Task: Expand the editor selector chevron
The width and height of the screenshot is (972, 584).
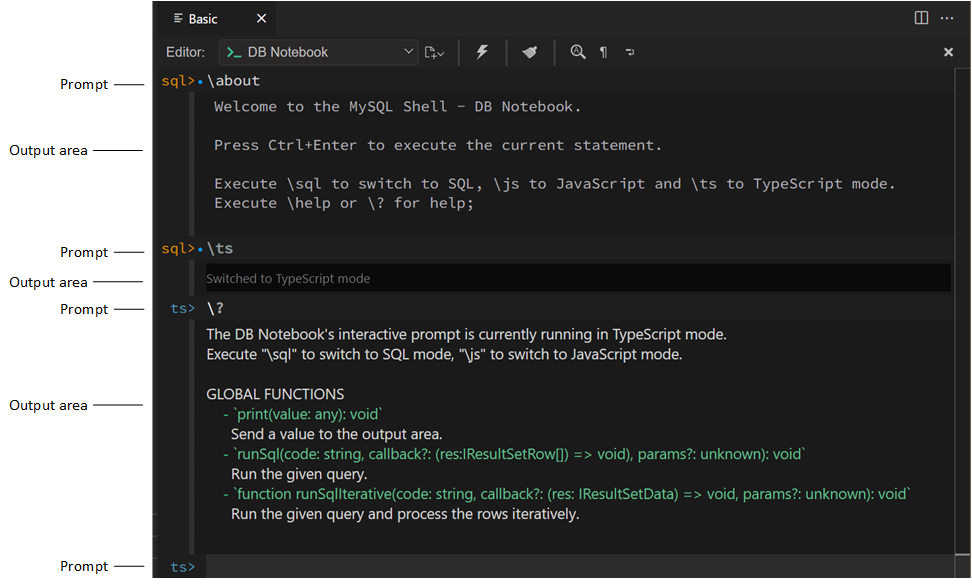Action: tap(406, 52)
